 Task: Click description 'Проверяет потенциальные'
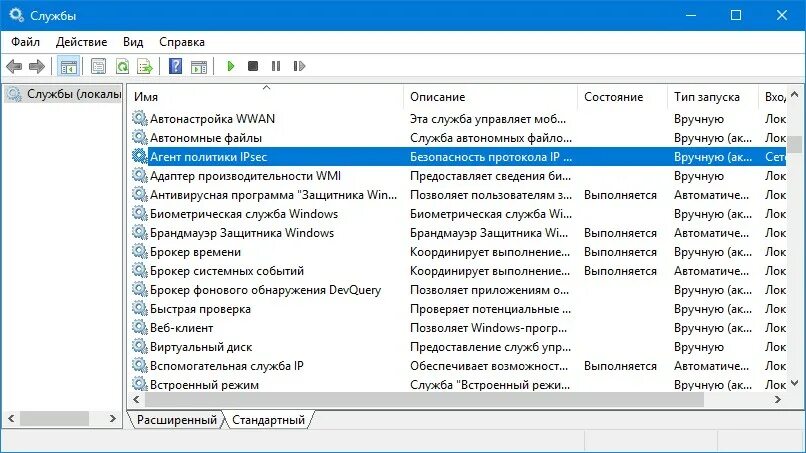coord(490,309)
